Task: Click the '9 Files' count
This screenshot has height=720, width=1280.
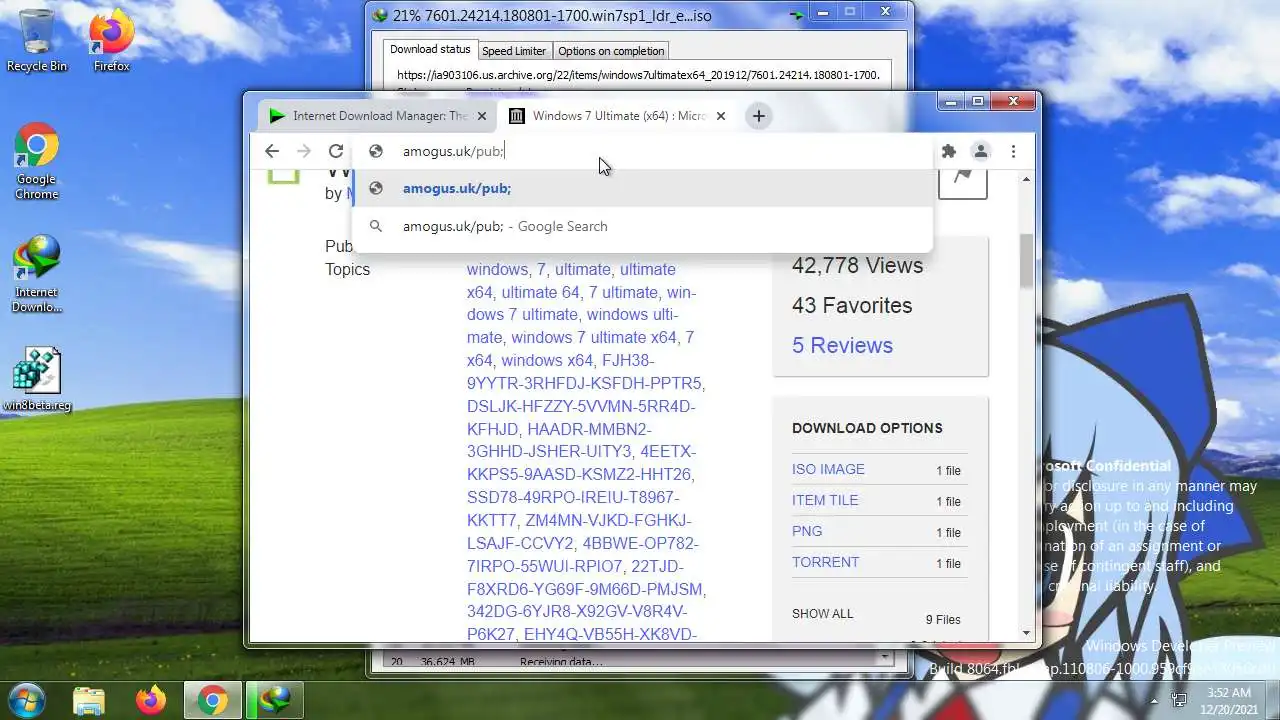Action: coord(943,620)
